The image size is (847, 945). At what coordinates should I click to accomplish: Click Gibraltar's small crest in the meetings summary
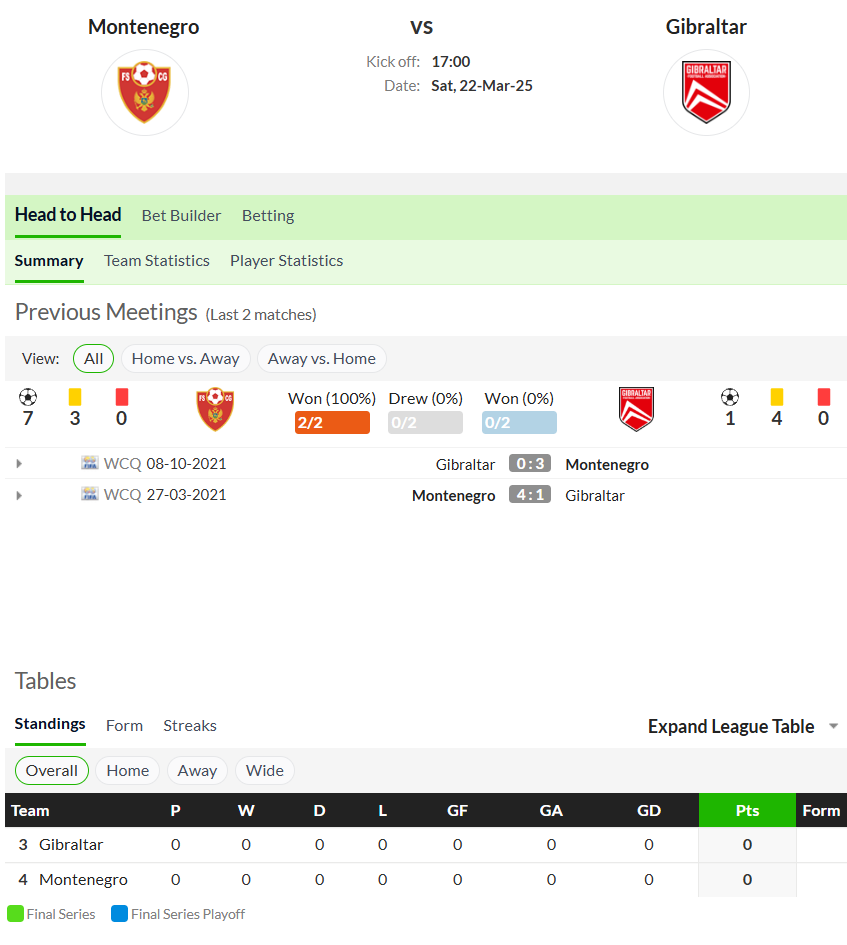coord(636,409)
